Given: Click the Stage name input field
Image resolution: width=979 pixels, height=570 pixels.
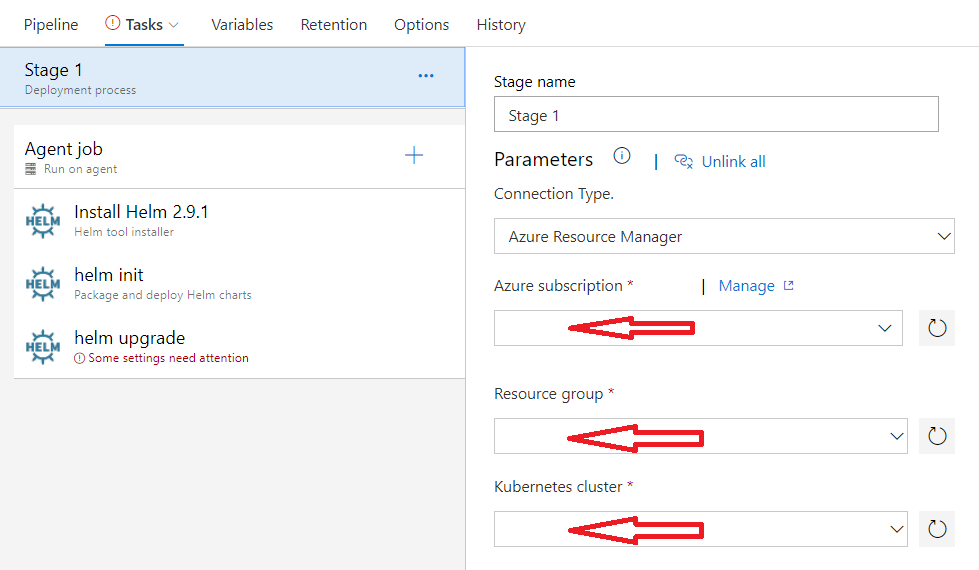Looking at the screenshot, I should pos(716,114).
